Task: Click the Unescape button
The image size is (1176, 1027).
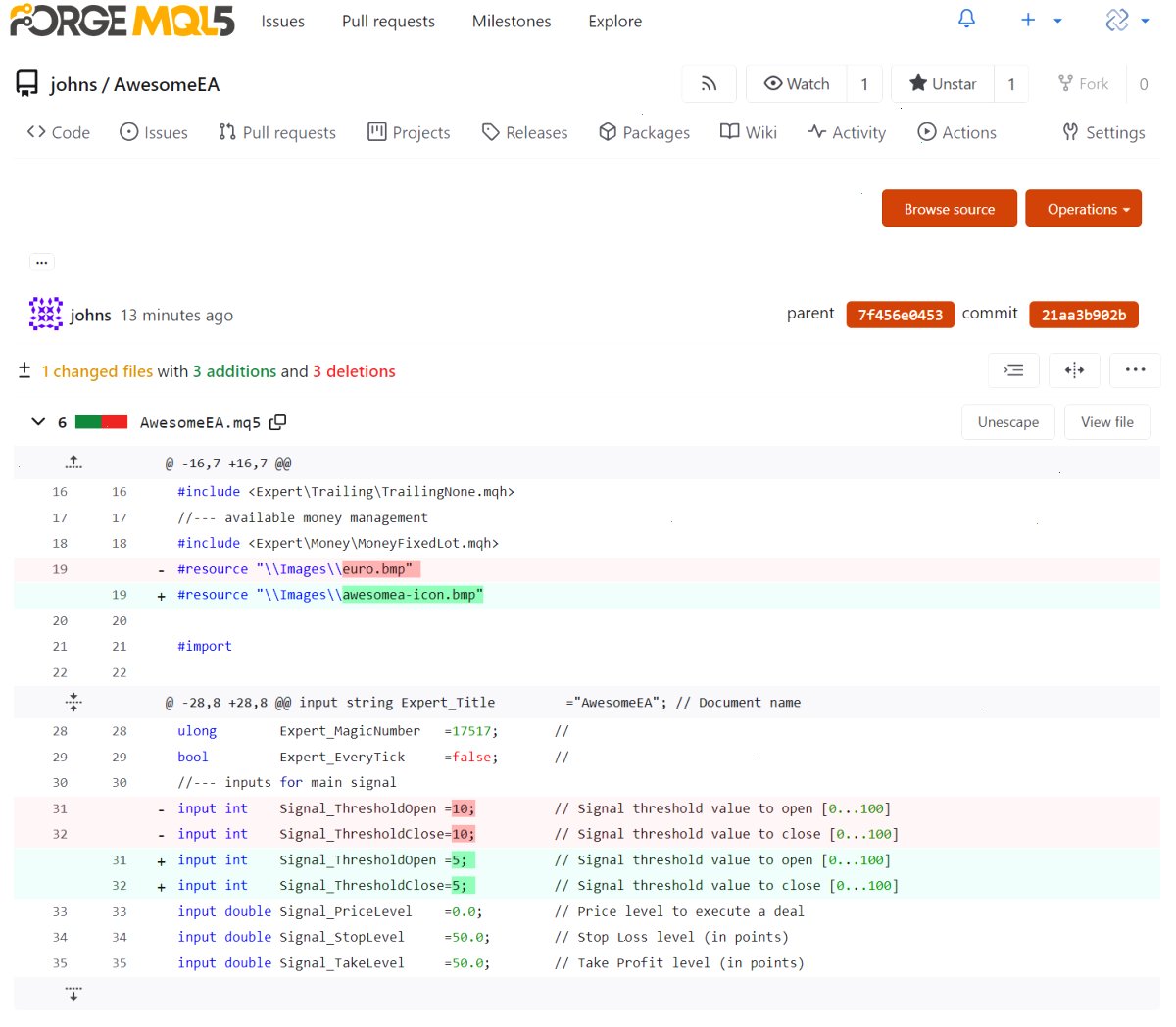Action: pyautogui.click(x=1008, y=422)
